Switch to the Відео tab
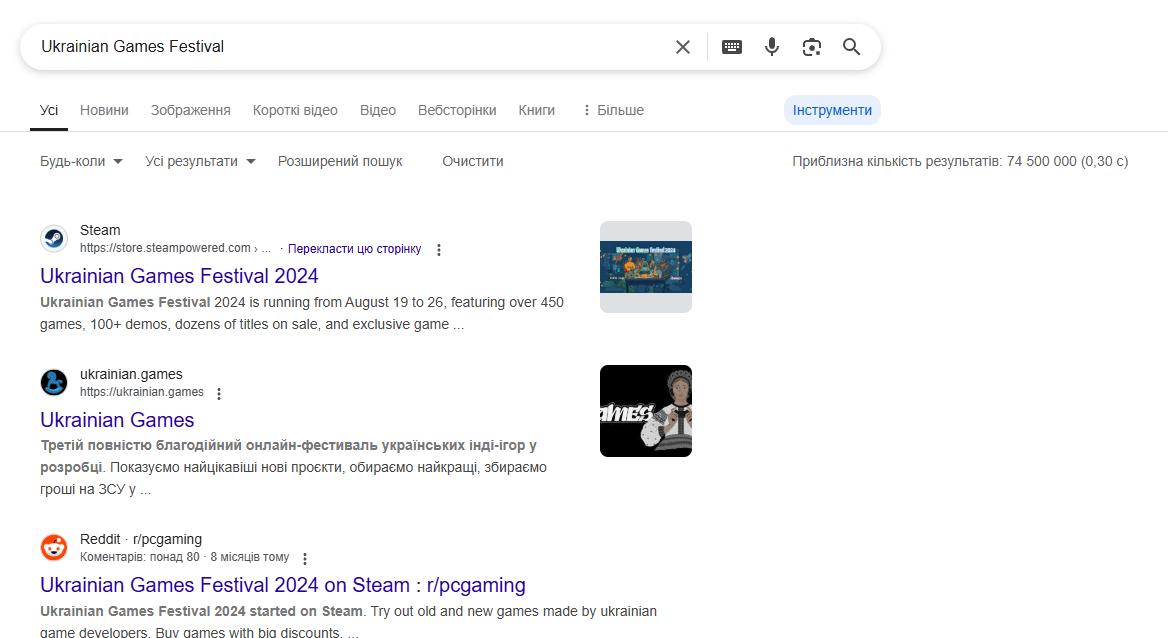 point(378,110)
